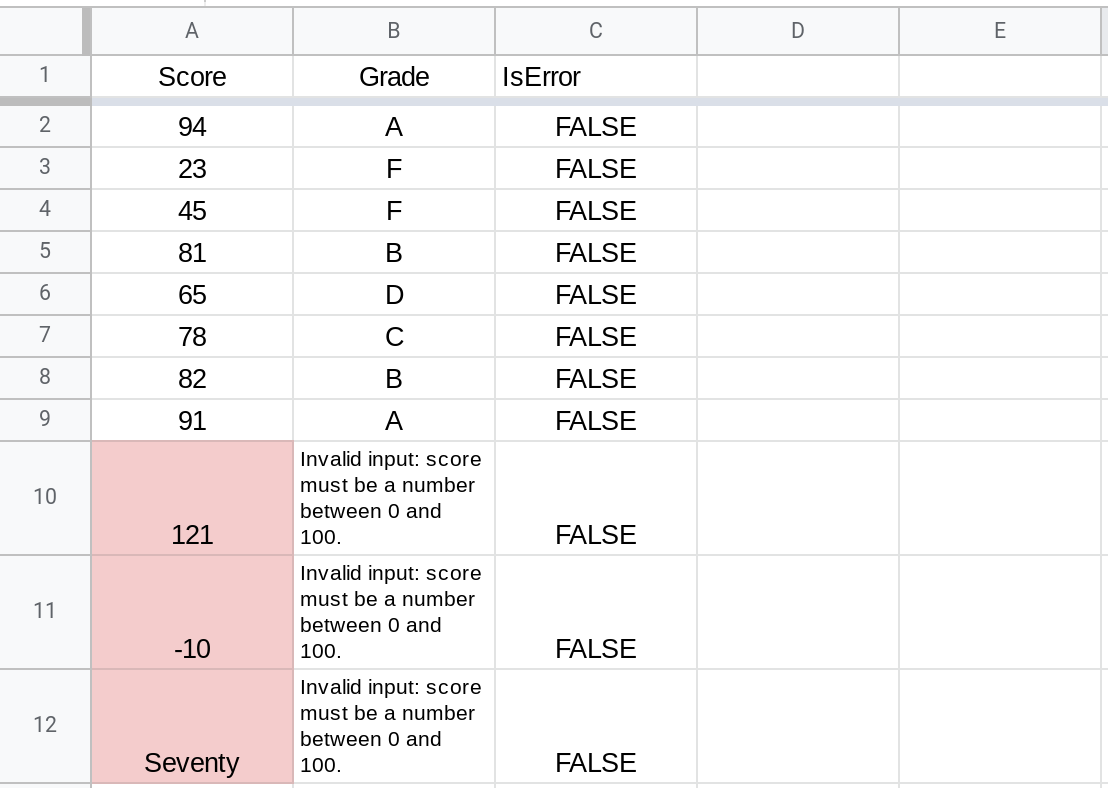This screenshot has height=788, width=1108.
Task: Select empty cell D5
Action: (x=798, y=252)
